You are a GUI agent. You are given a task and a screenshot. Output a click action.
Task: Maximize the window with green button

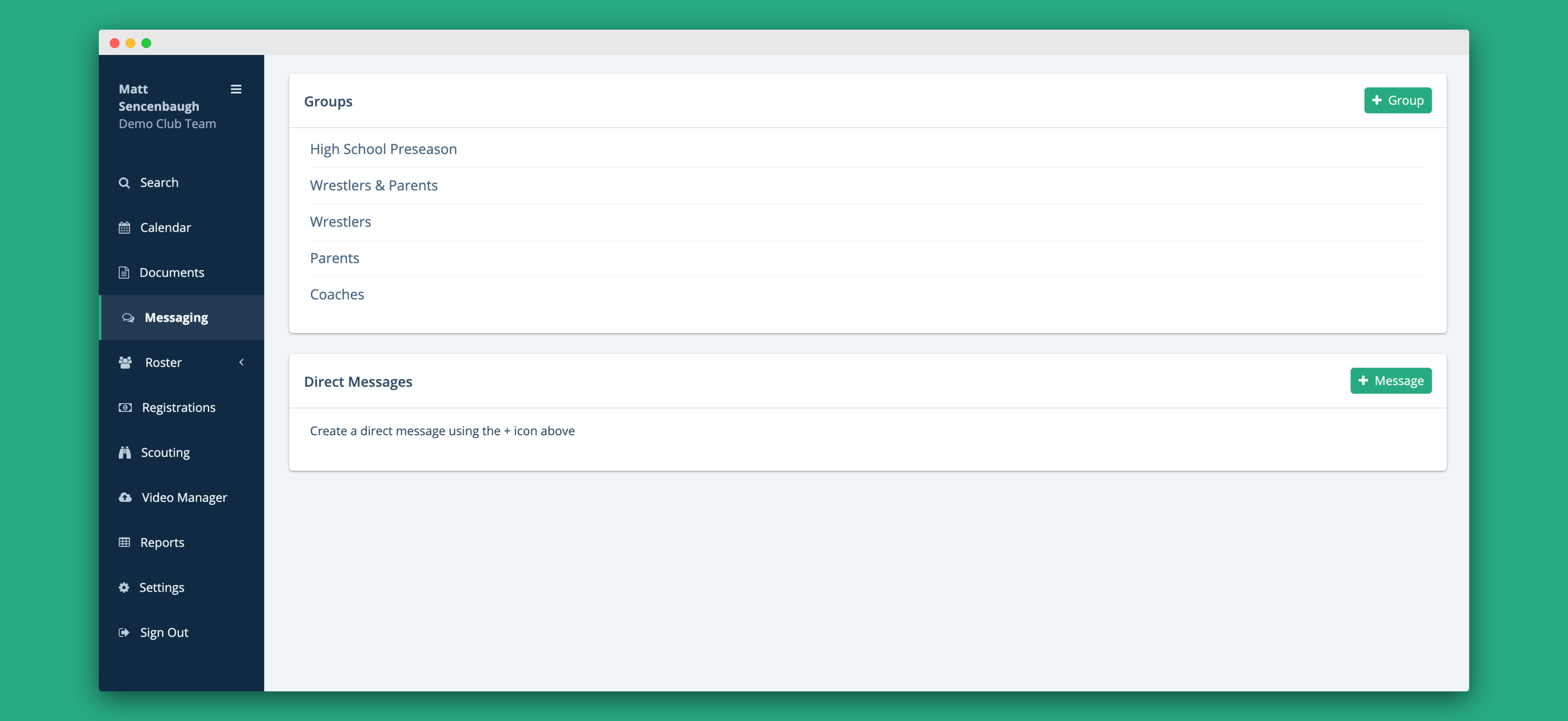146,43
